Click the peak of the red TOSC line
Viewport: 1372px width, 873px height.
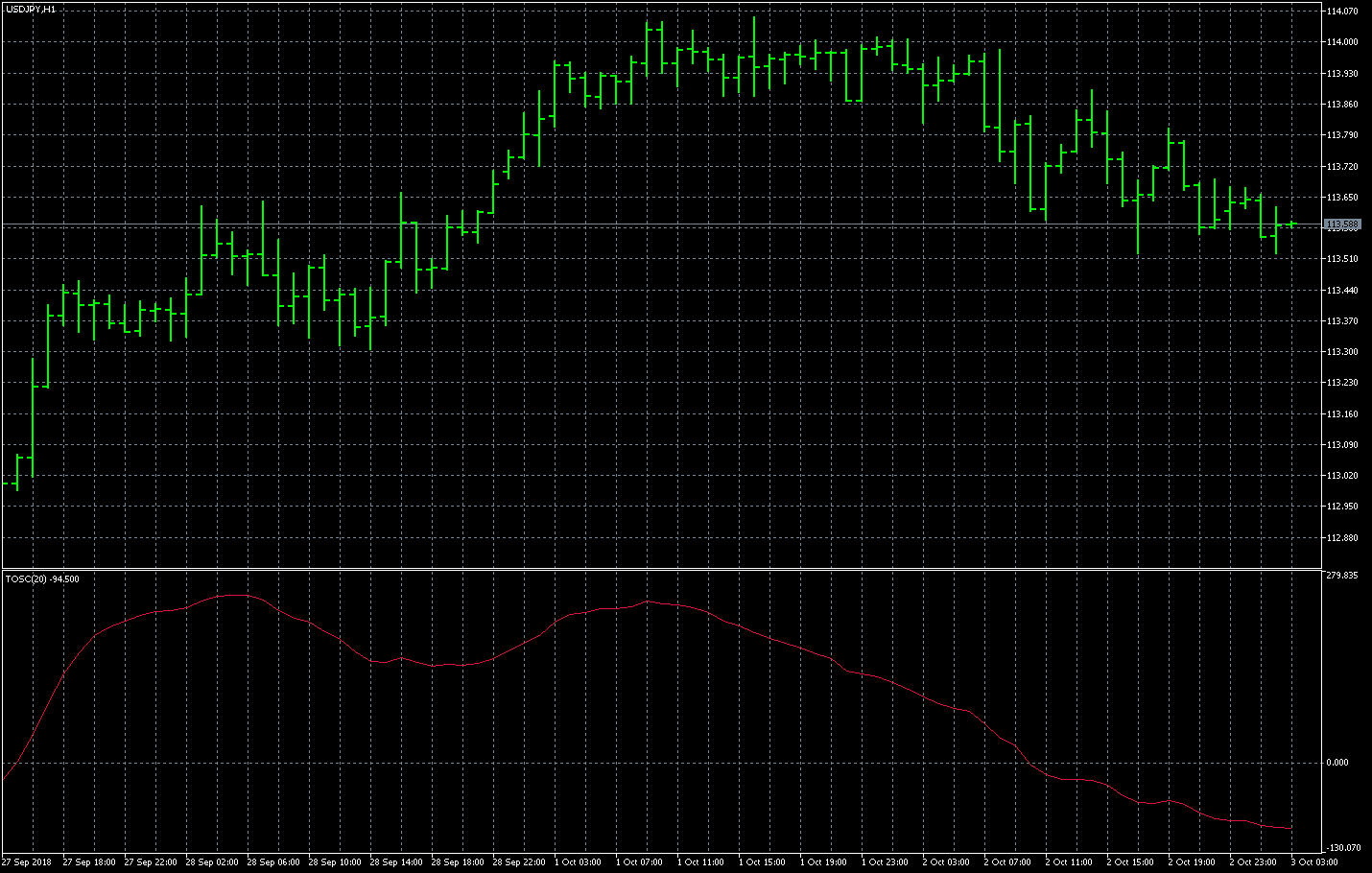[233, 595]
